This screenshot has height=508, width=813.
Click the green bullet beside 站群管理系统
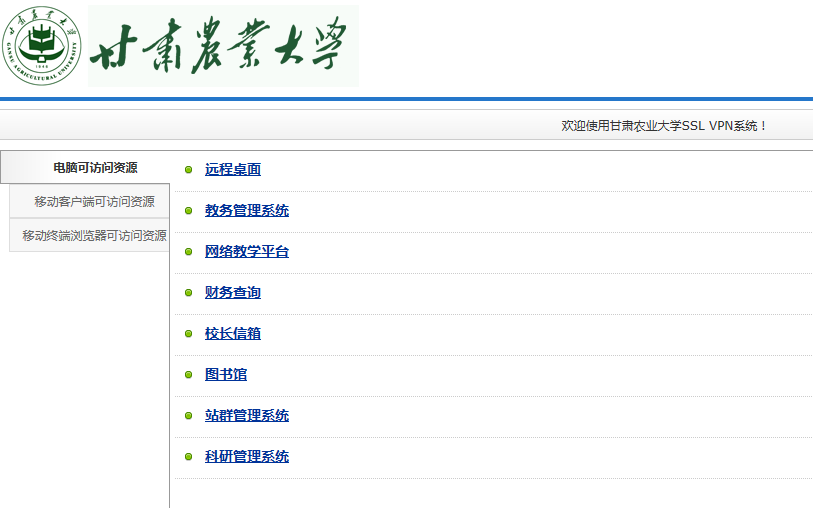(x=189, y=415)
